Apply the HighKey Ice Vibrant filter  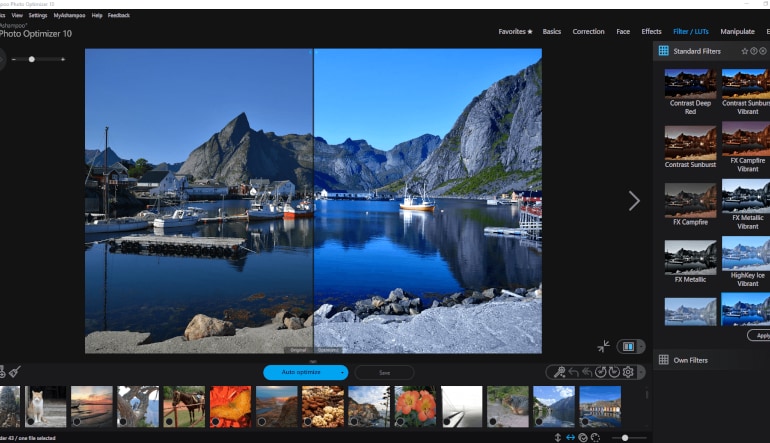[747, 262]
